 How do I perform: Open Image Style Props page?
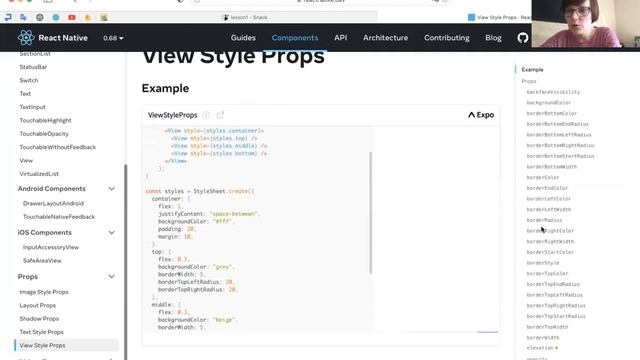pyautogui.click(x=44, y=292)
